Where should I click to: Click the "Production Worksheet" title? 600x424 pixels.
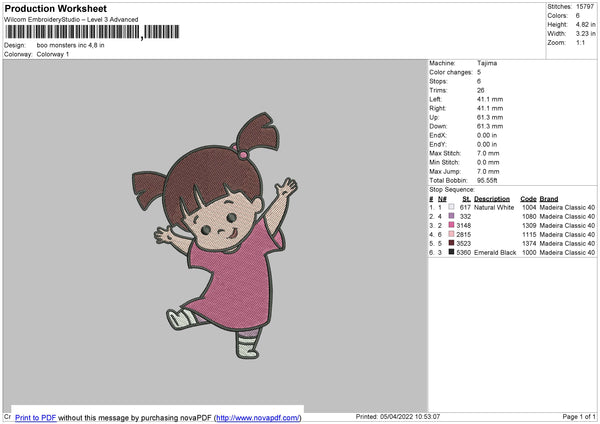coord(56,8)
